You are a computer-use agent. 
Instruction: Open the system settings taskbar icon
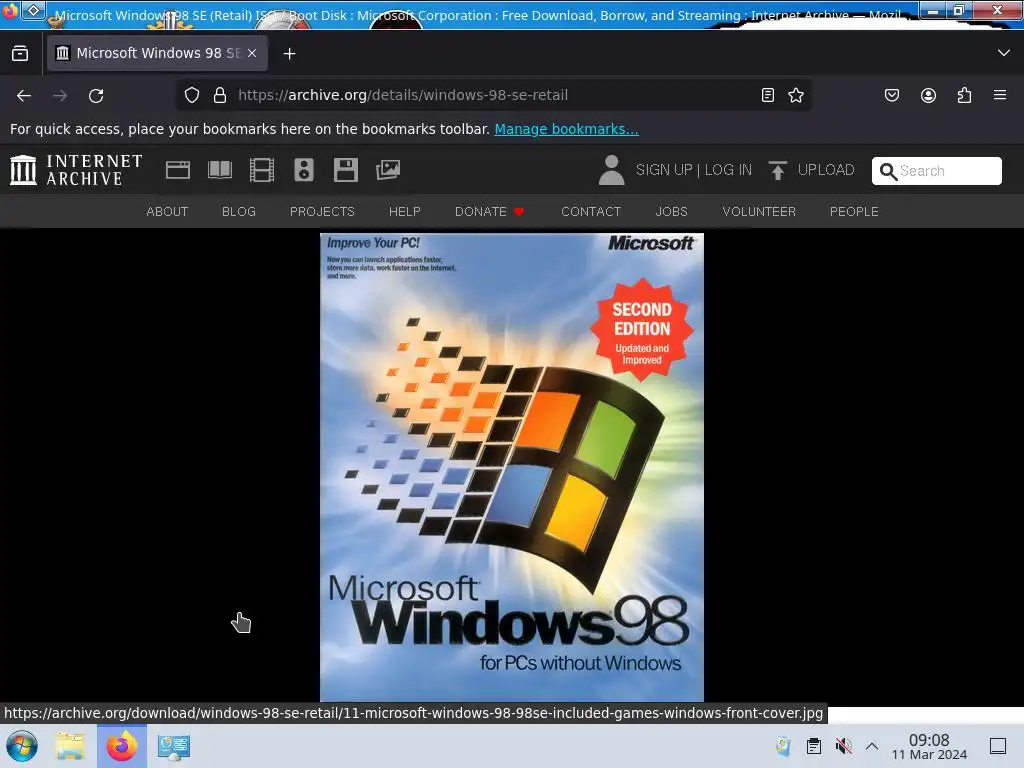[174, 746]
